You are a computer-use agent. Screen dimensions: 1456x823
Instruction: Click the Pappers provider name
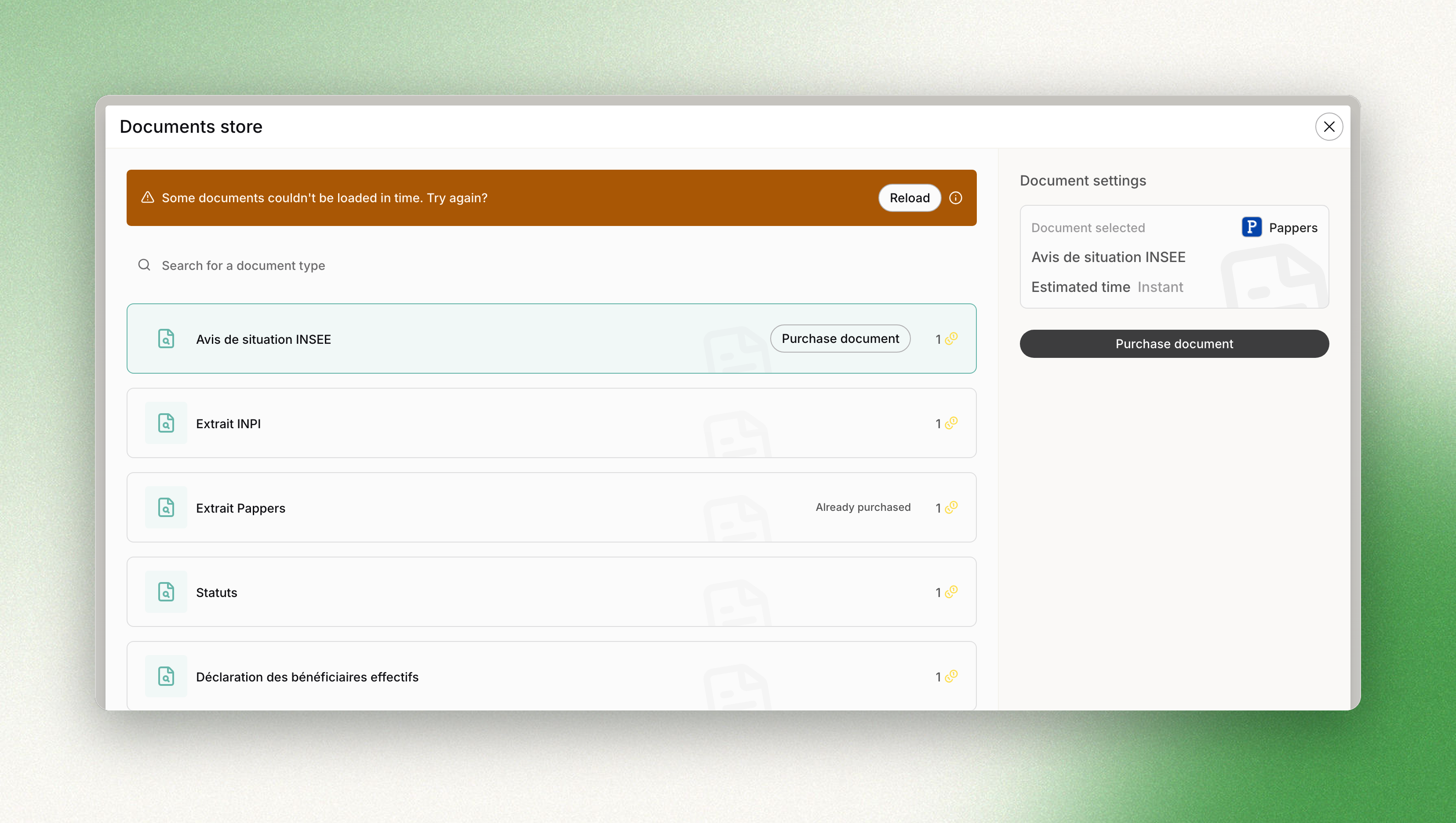point(1292,228)
